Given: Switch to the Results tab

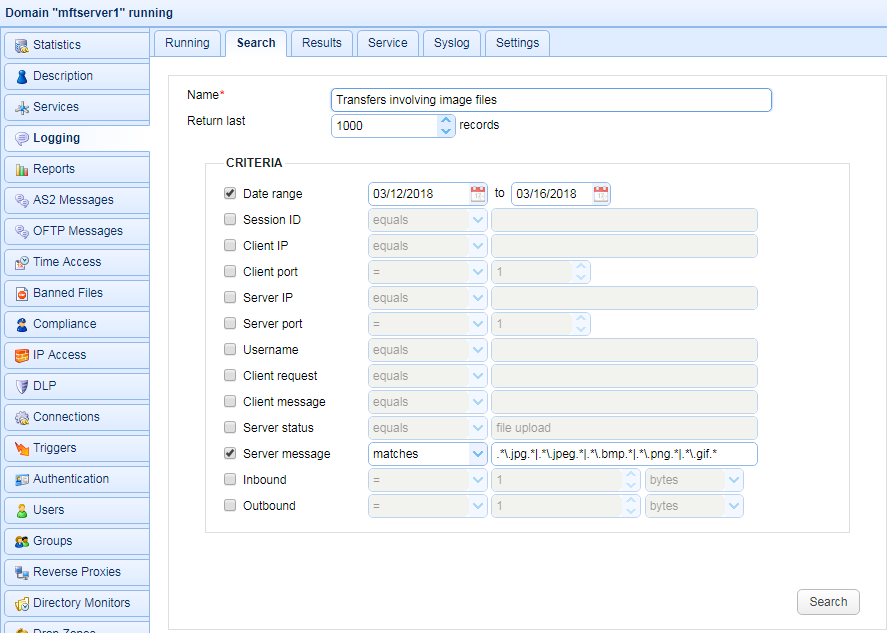Looking at the screenshot, I should tap(321, 43).
